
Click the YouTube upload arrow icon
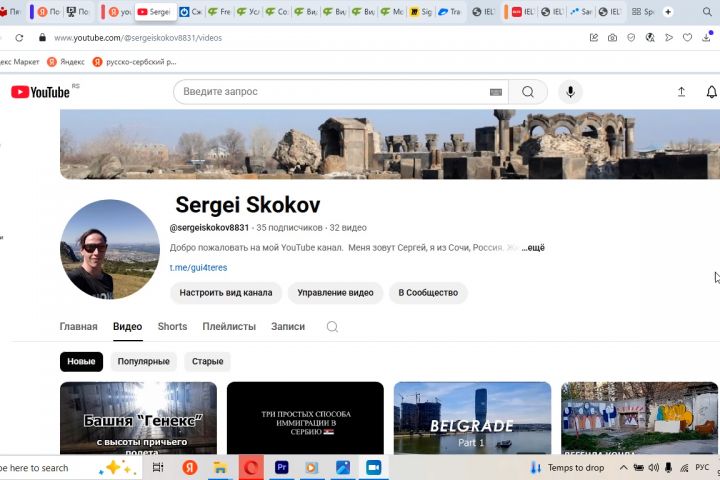pos(681,92)
